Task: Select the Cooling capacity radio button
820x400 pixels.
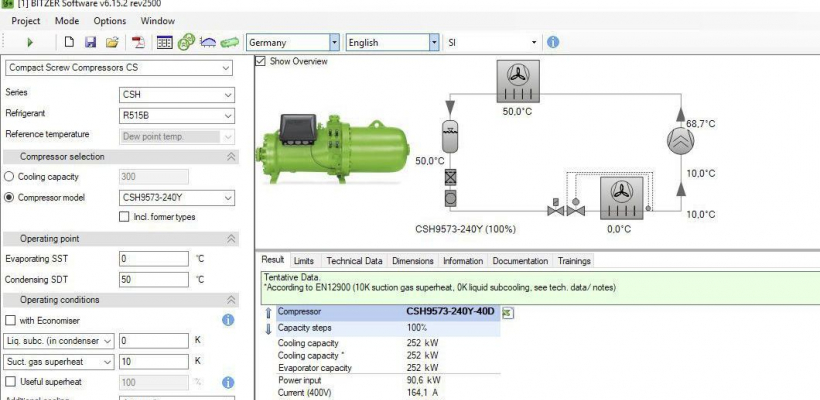Action: click(9, 177)
